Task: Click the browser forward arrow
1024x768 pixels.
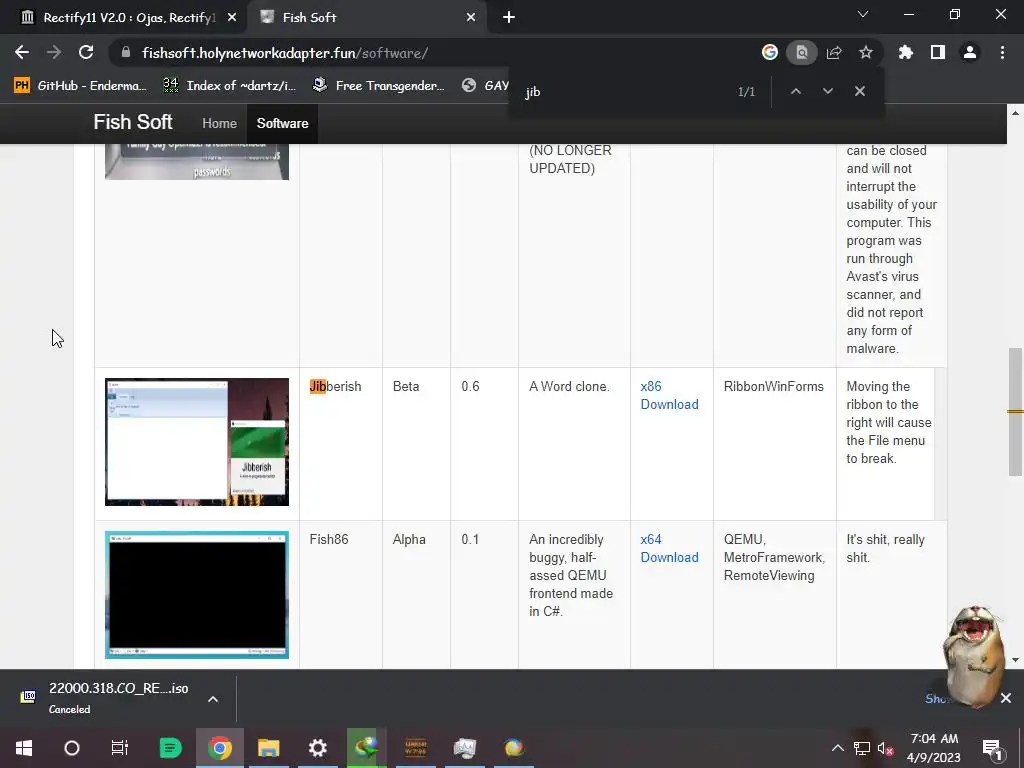Action: [54, 52]
